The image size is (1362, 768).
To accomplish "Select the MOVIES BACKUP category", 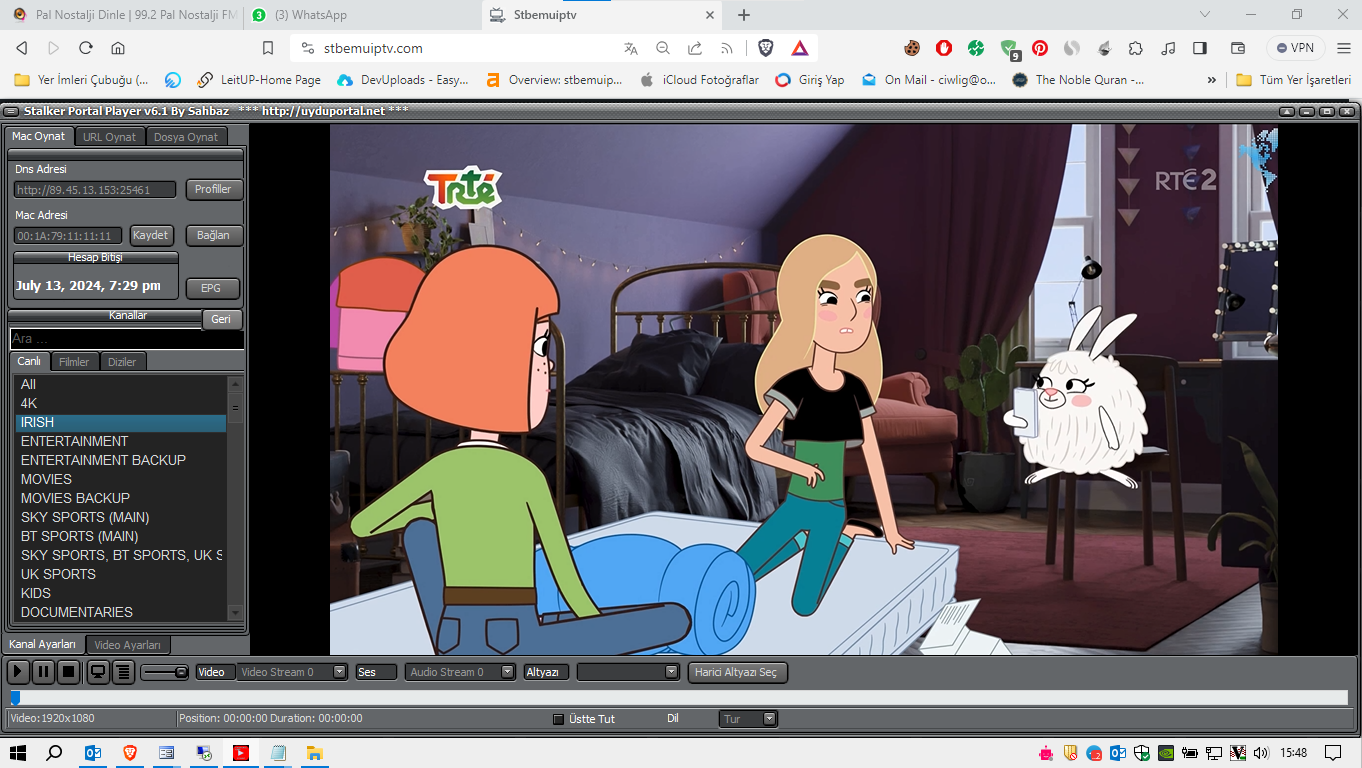I will pyautogui.click(x=121, y=498).
